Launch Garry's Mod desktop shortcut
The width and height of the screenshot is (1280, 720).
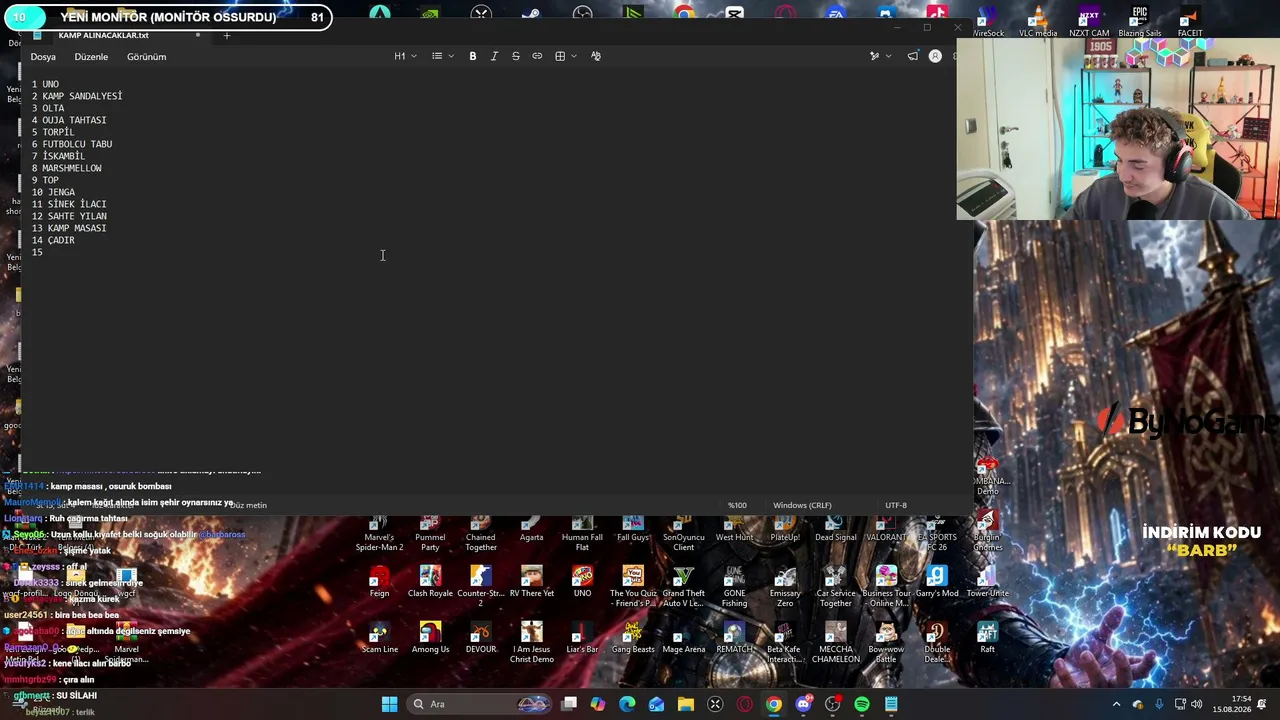[x=936, y=581]
